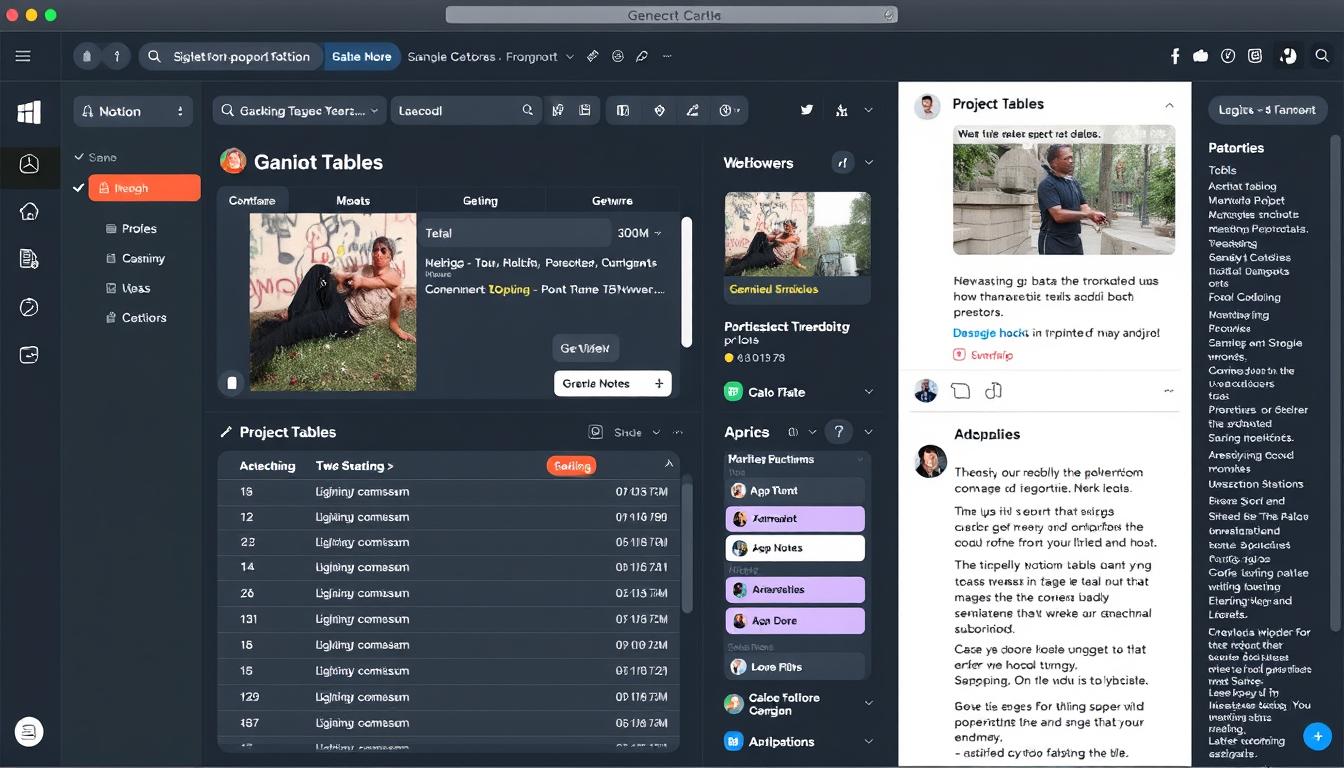Image resolution: width=1344 pixels, height=768 pixels.
Task: Click the pencil compose toolbar icon
Action: point(692,111)
